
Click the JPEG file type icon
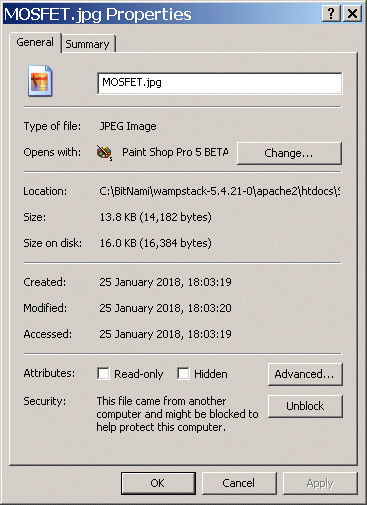point(40,81)
